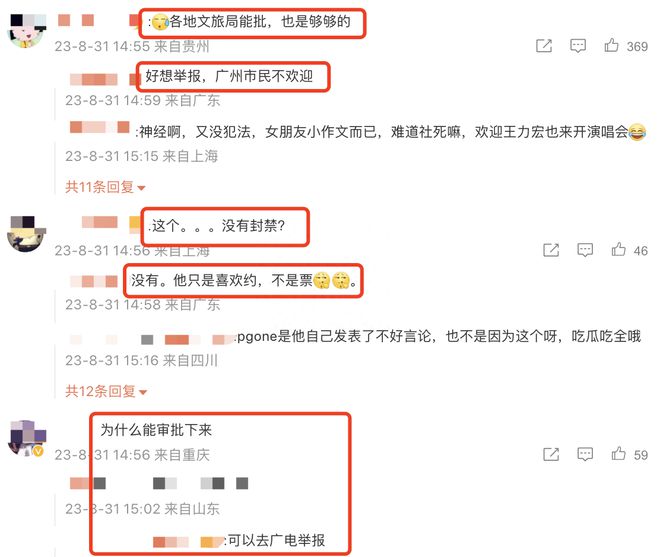
Task: Share the comment posted from 贵州
Action: coord(544,45)
